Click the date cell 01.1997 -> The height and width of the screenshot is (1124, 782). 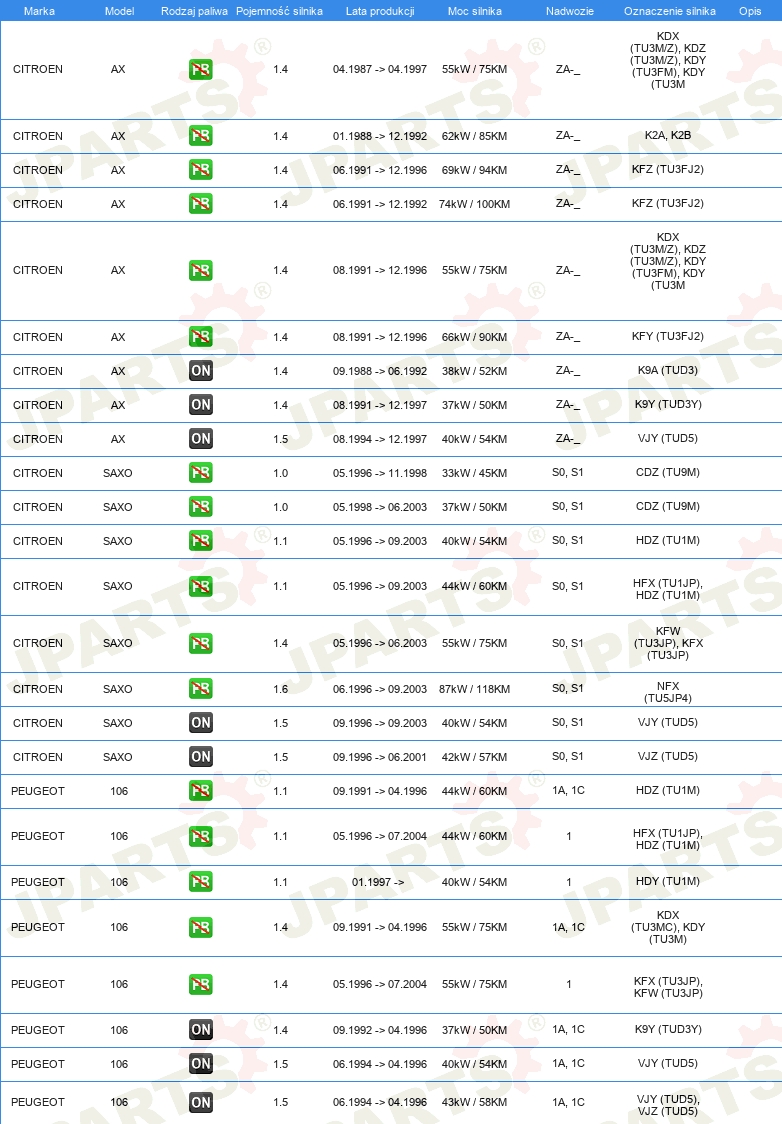[378, 882]
